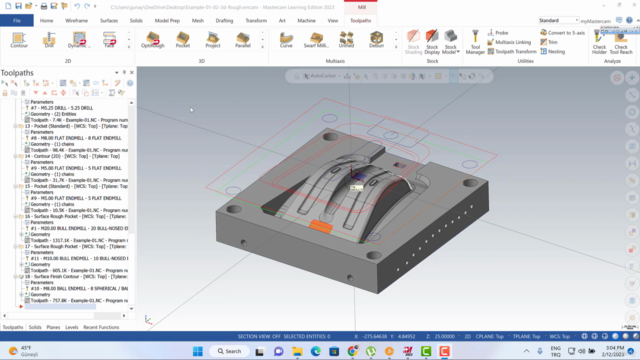The width and height of the screenshot is (640, 360).
Task: Click the toolpath tree vertical scrollbar down arrow
Action: pos(131,309)
